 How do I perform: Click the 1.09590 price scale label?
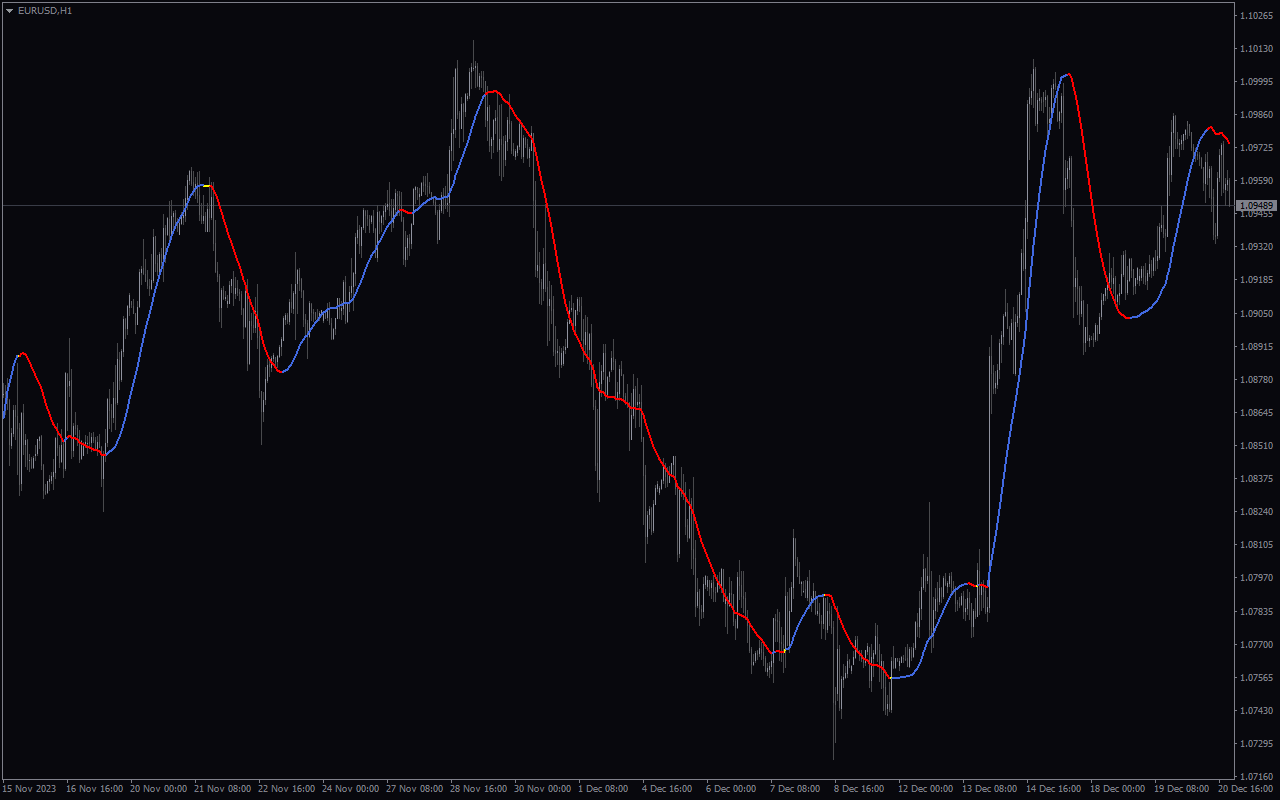coord(1256,181)
